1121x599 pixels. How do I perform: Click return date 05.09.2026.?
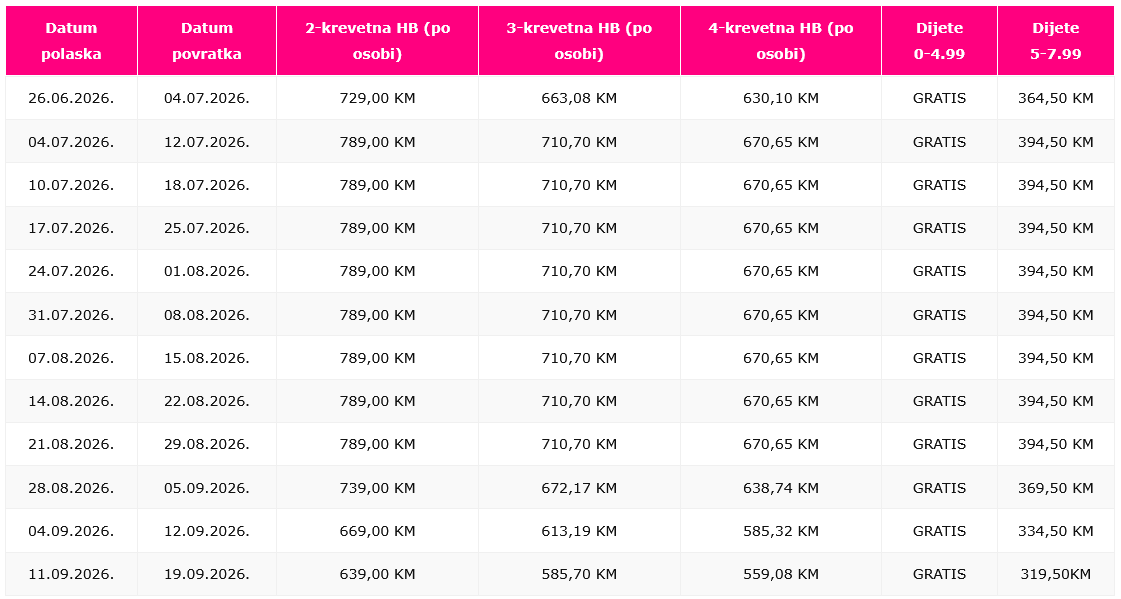pyautogui.click(x=207, y=488)
